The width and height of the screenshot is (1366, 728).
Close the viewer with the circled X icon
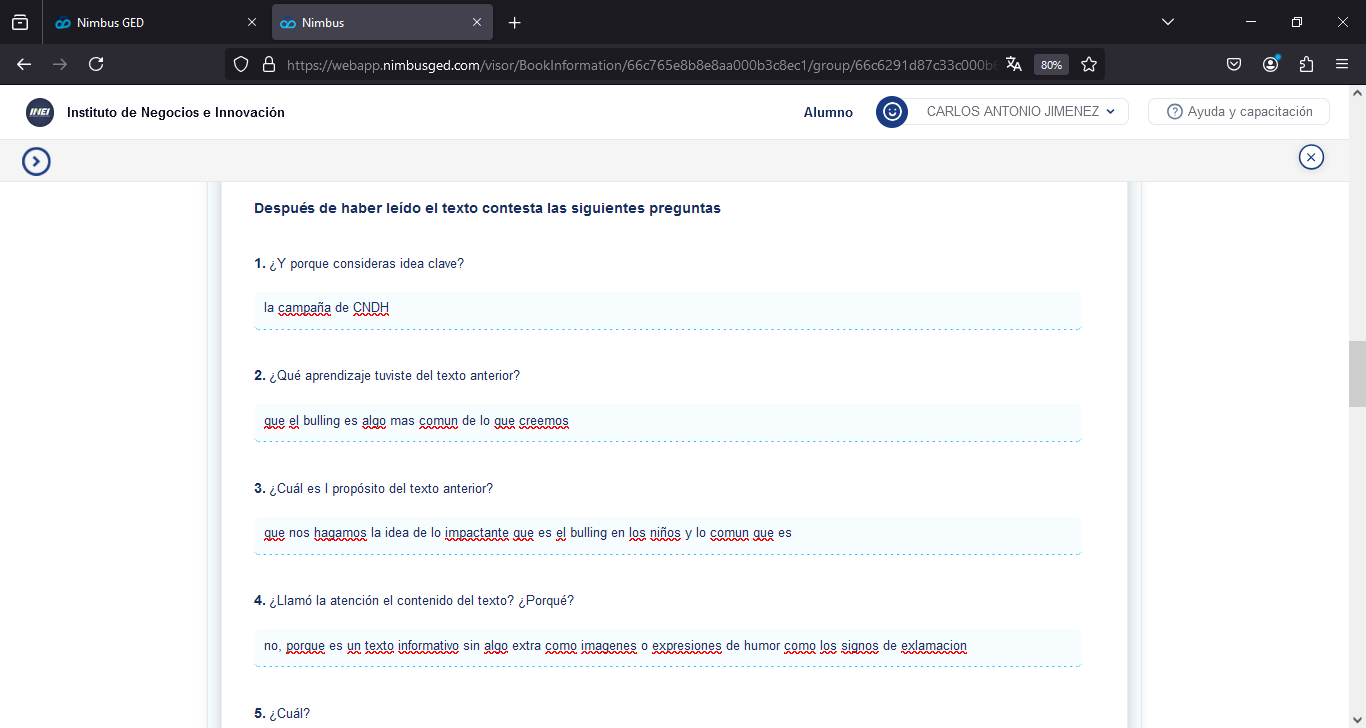[1311, 157]
